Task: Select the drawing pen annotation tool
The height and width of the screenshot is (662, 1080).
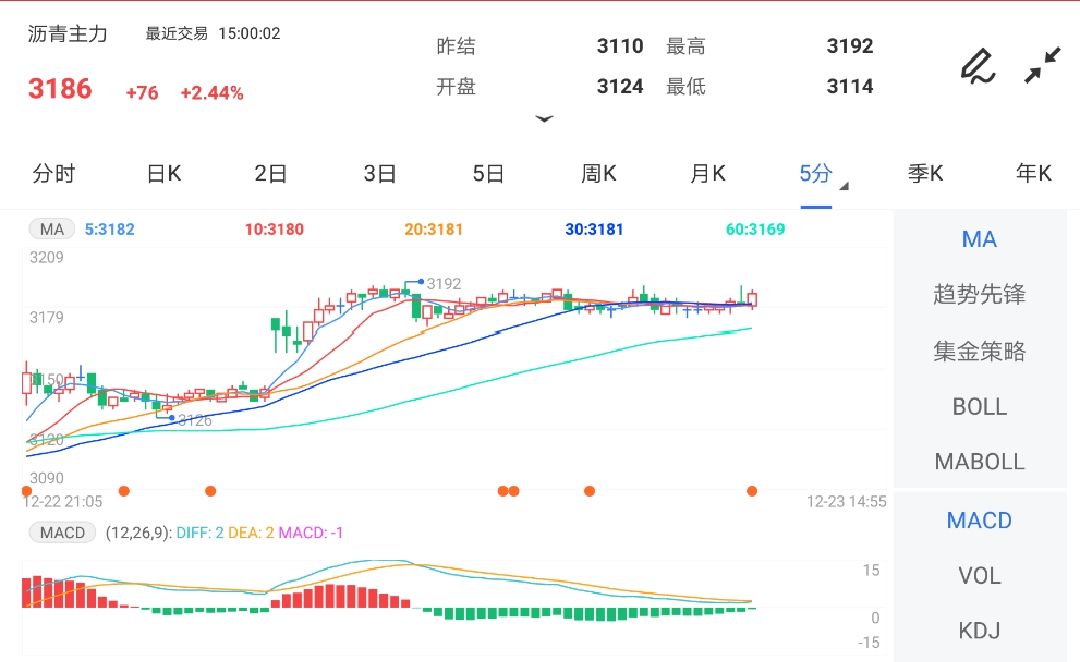Action: tap(977, 67)
